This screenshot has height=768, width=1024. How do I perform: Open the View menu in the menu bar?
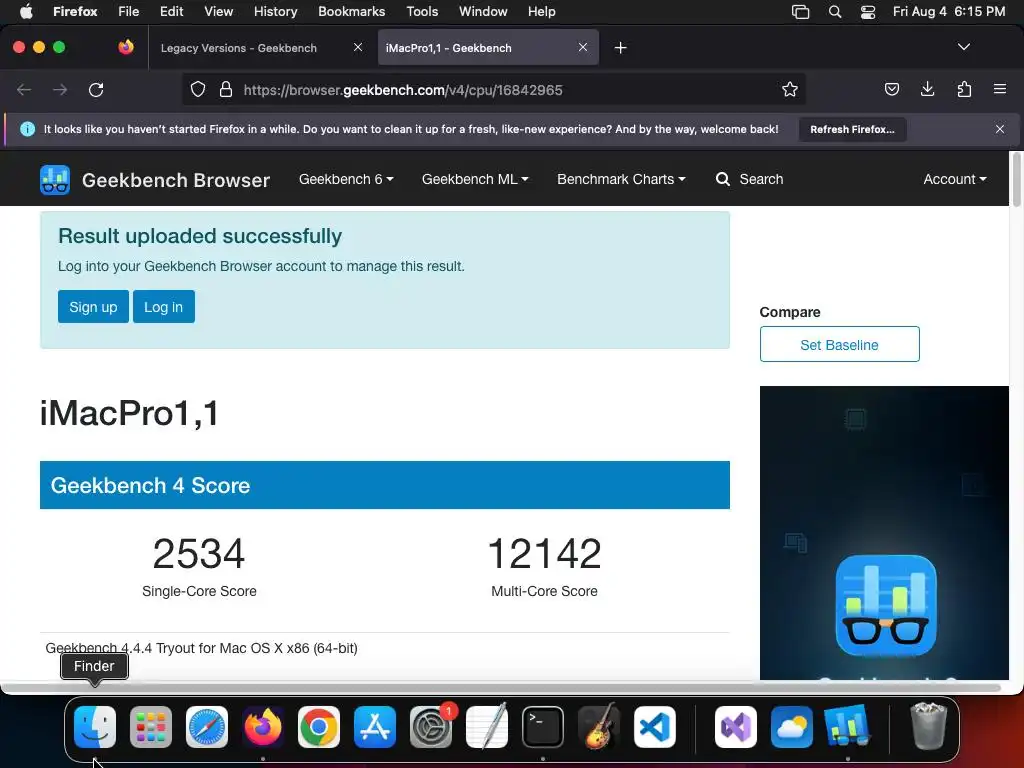pos(218,12)
